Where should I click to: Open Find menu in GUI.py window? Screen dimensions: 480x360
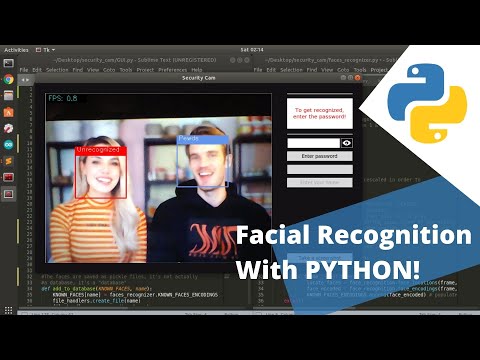[78, 70]
